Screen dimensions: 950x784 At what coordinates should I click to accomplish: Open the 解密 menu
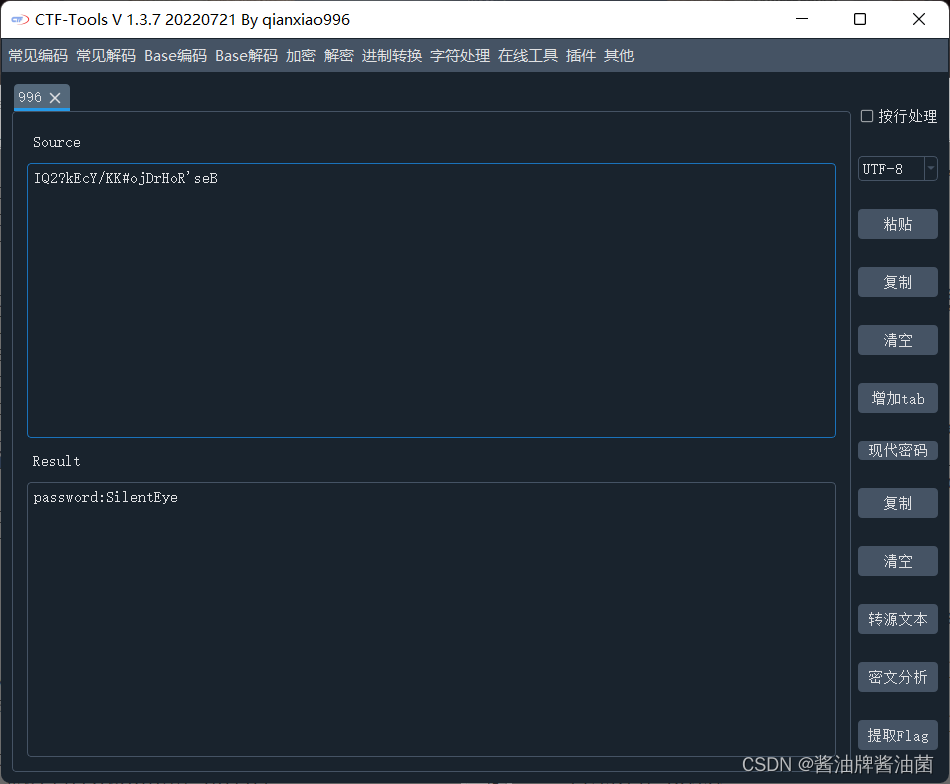[x=339, y=56]
